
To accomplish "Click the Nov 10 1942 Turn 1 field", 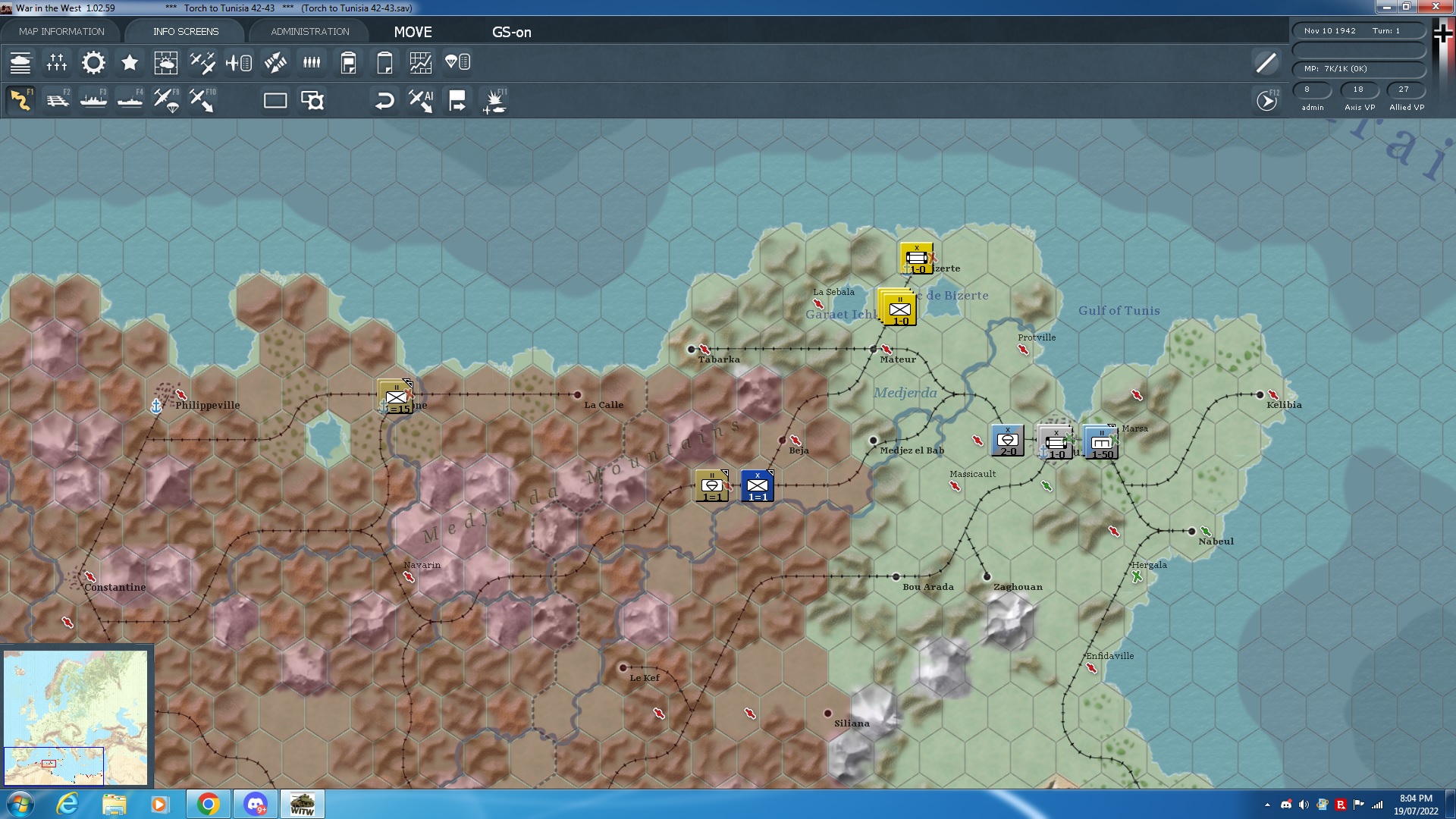I will click(1359, 31).
